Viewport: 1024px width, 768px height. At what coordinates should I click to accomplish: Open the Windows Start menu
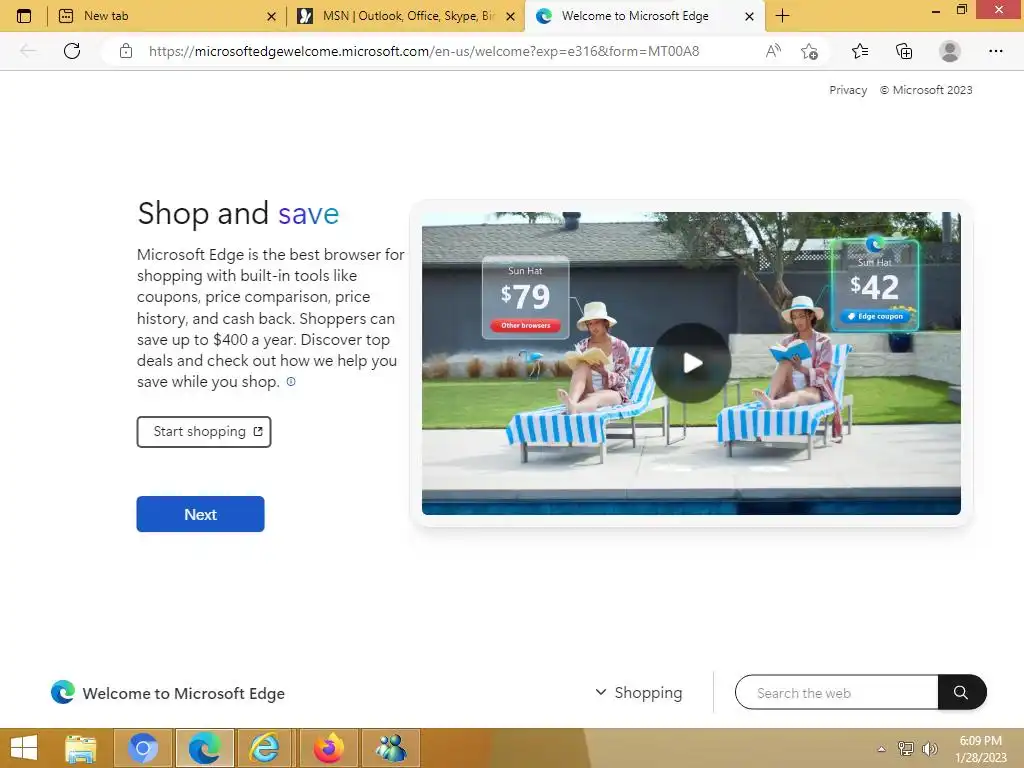[x=24, y=748]
